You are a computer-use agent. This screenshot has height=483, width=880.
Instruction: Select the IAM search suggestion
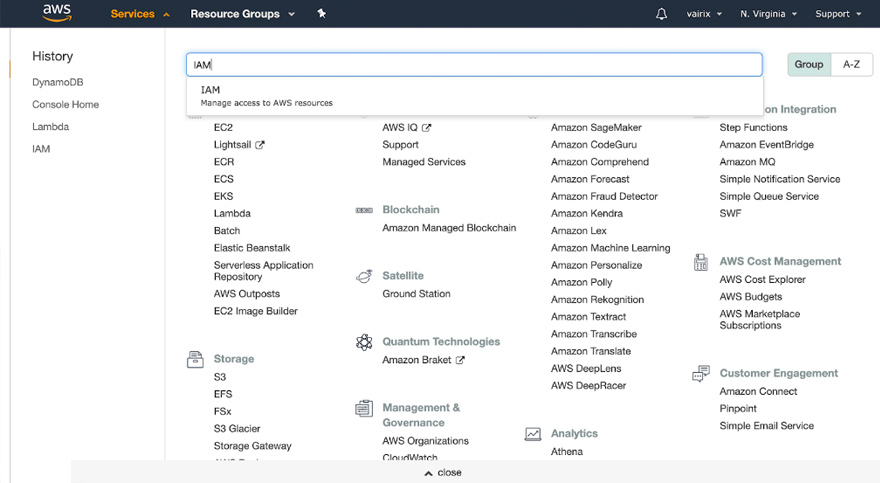point(474,96)
